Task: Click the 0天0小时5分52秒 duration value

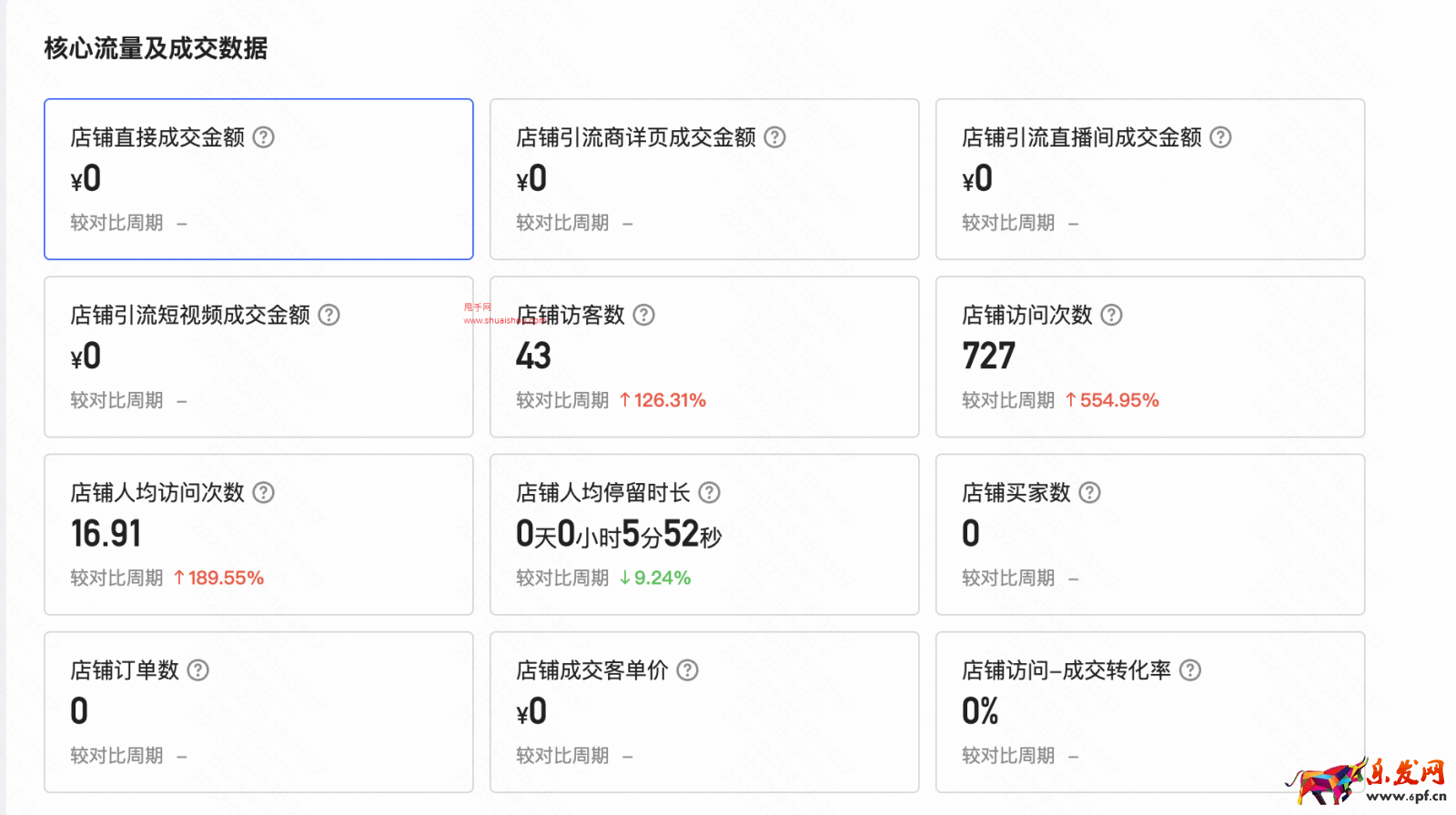Action: 619,534
